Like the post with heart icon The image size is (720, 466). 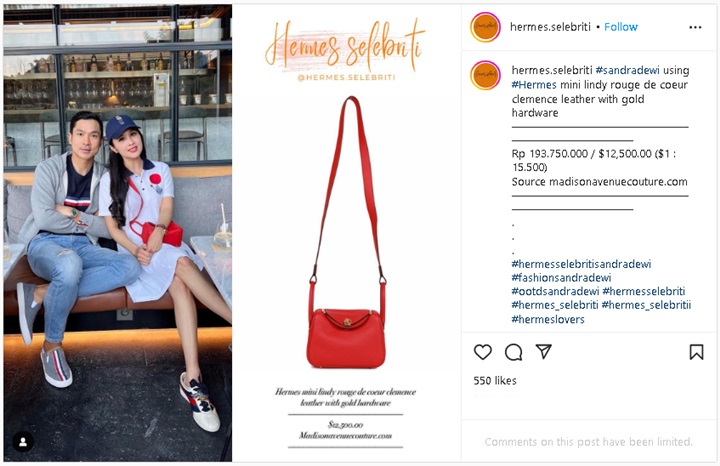(x=483, y=352)
